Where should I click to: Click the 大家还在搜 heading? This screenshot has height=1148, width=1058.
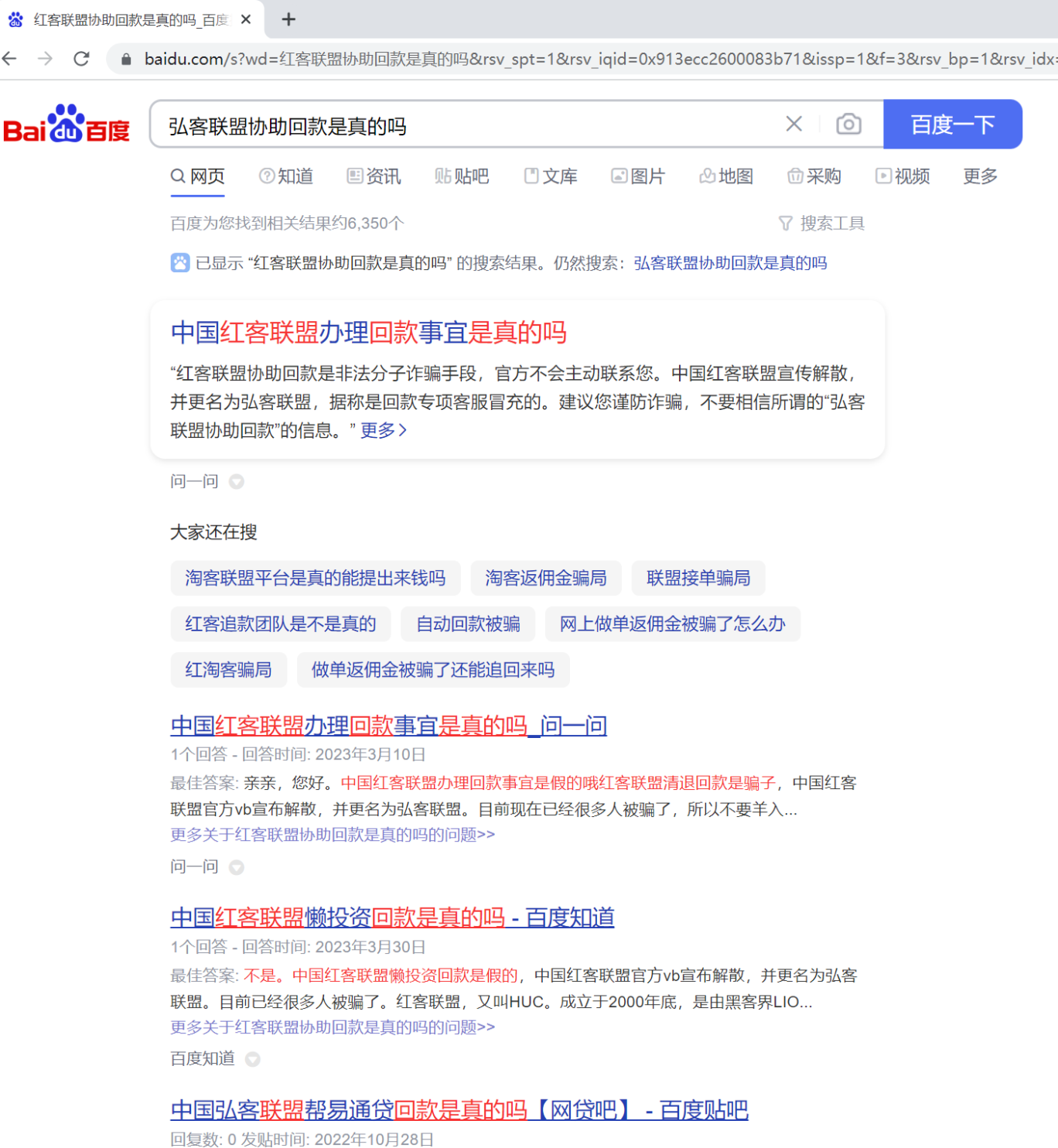pyautogui.click(x=213, y=532)
